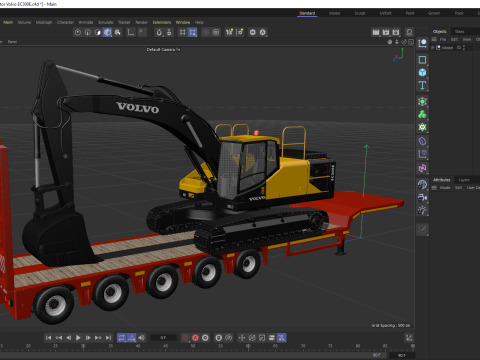The image size is (480, 360).
Task: Toggle Autokeying red A button
Action: point(195,338)
